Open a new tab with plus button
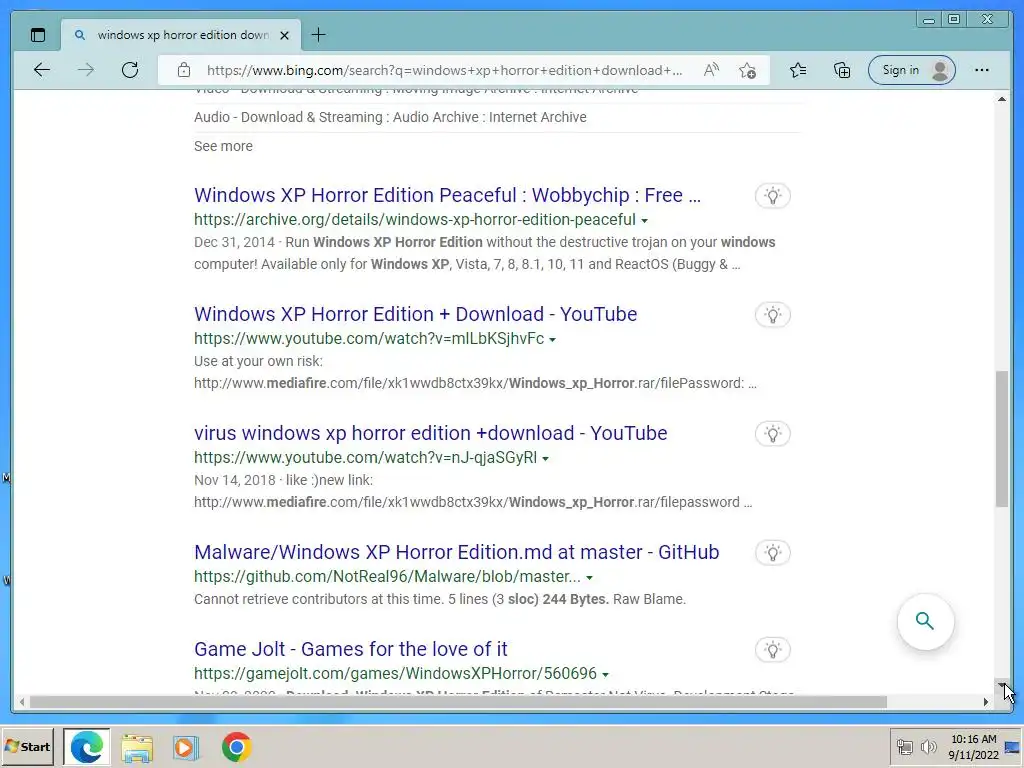The height and width of the screenshot is (768, 1024). coord(318,35)
